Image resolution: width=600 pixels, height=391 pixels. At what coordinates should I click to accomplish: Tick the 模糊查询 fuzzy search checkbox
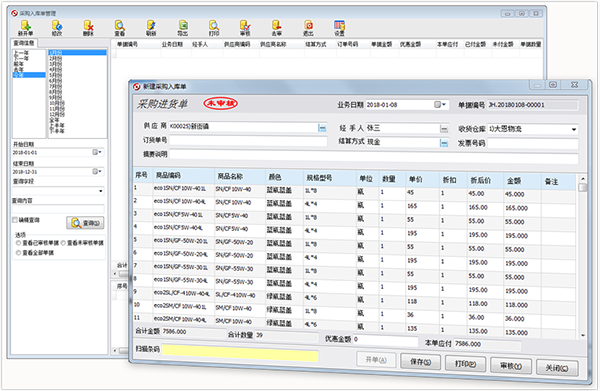(x=15, y=220)
